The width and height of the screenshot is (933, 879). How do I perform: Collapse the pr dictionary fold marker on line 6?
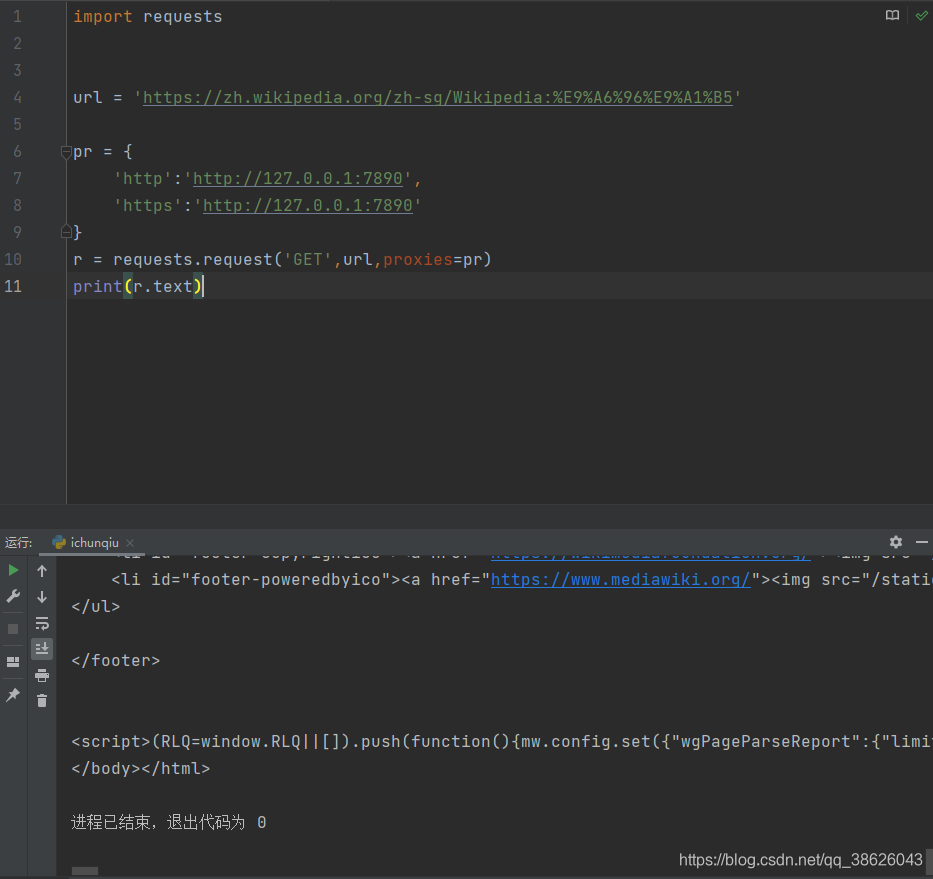click(x=66, y=152)
